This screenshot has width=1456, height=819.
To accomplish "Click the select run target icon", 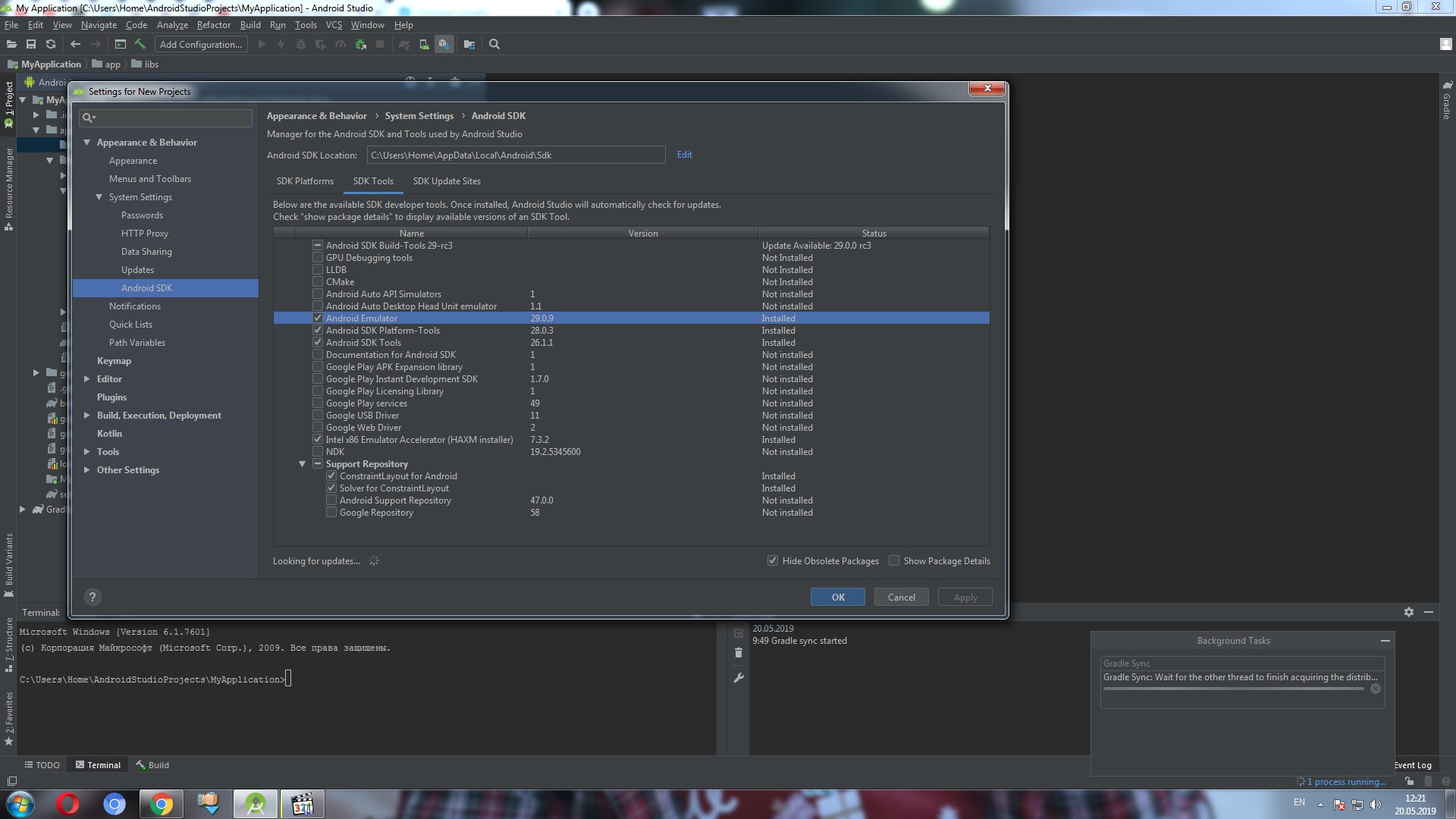I will [121, 44].
